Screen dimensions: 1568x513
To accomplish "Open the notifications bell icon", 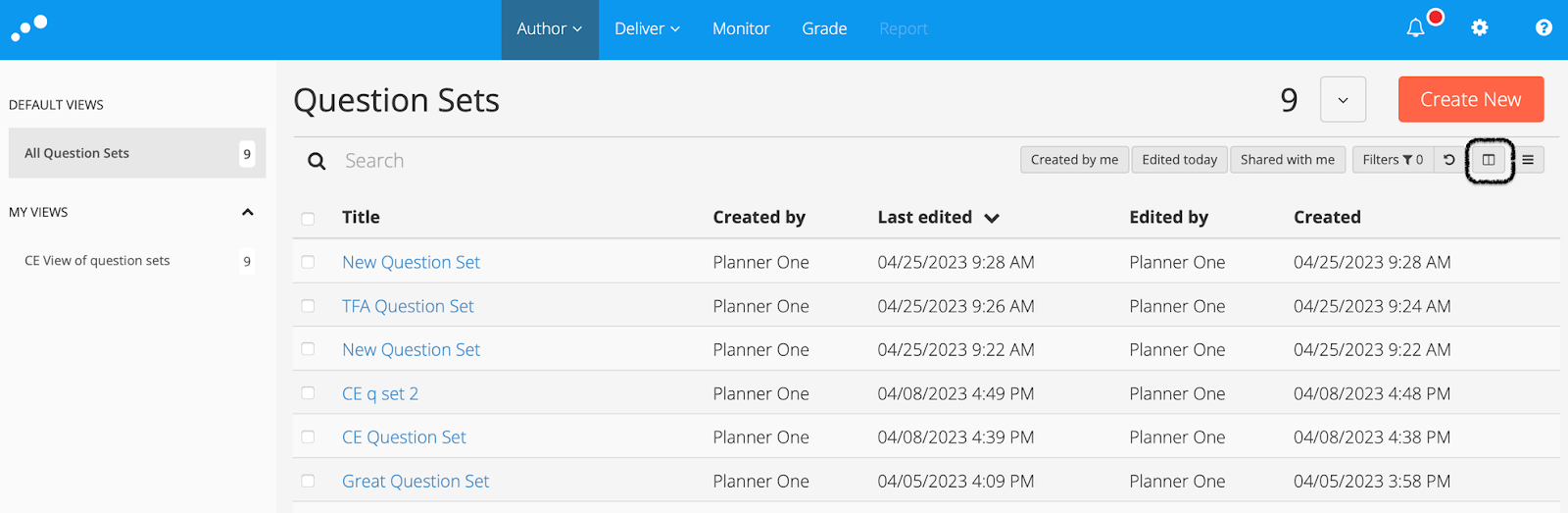I will (1415, 28).
